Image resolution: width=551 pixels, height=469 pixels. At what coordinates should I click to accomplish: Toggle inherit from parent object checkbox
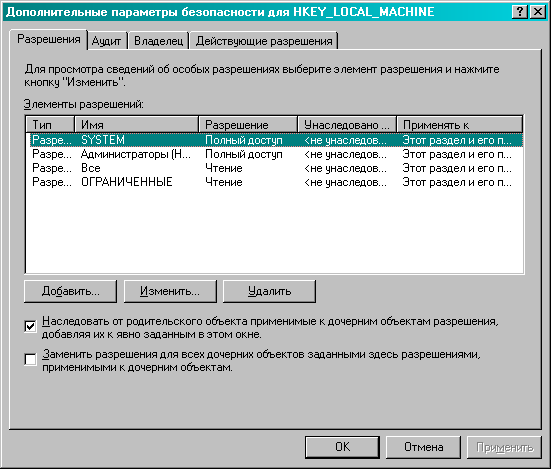(31, 327)
